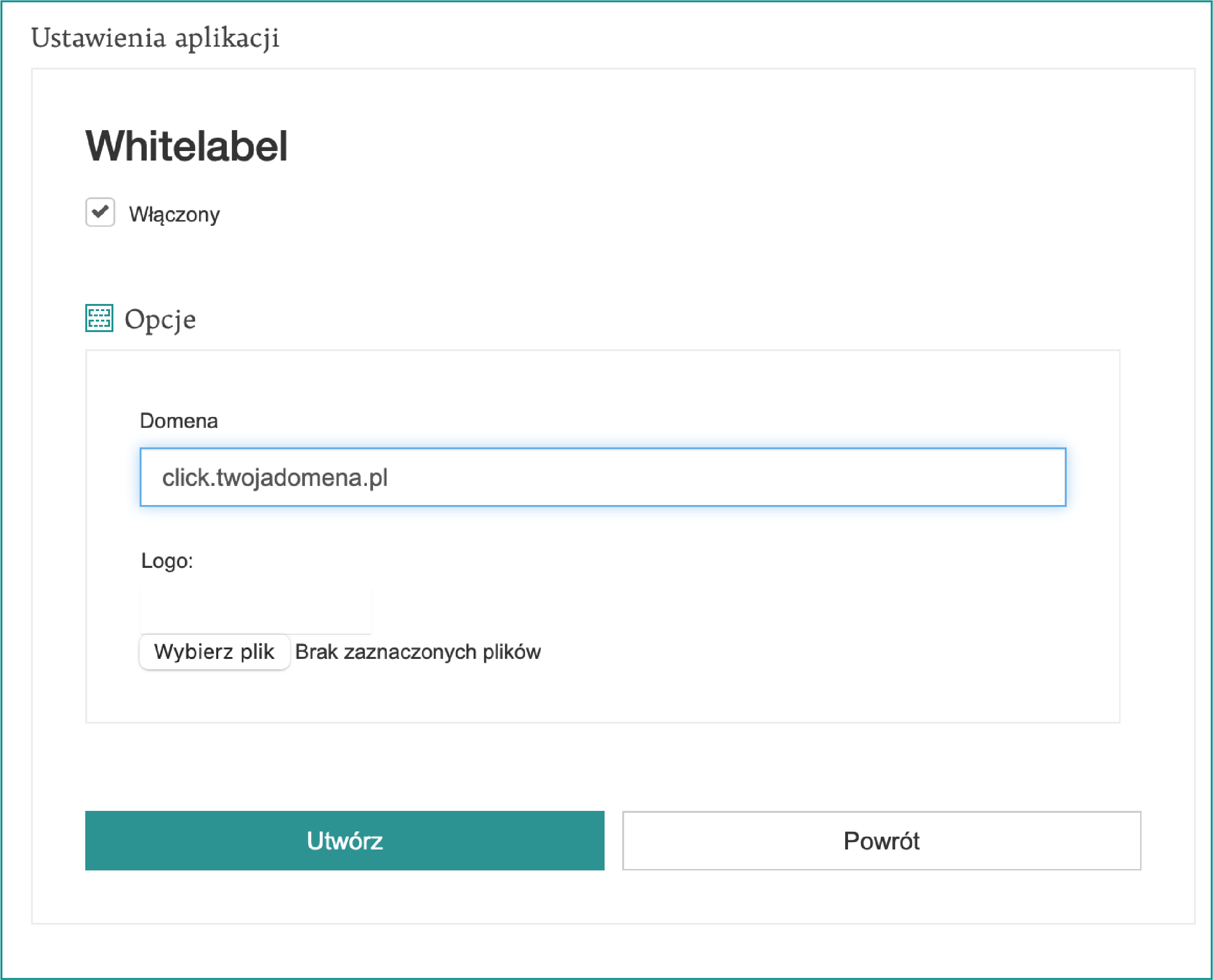Click the Opcje grid icon
The image size is (1213, 980).
[100, 318]
